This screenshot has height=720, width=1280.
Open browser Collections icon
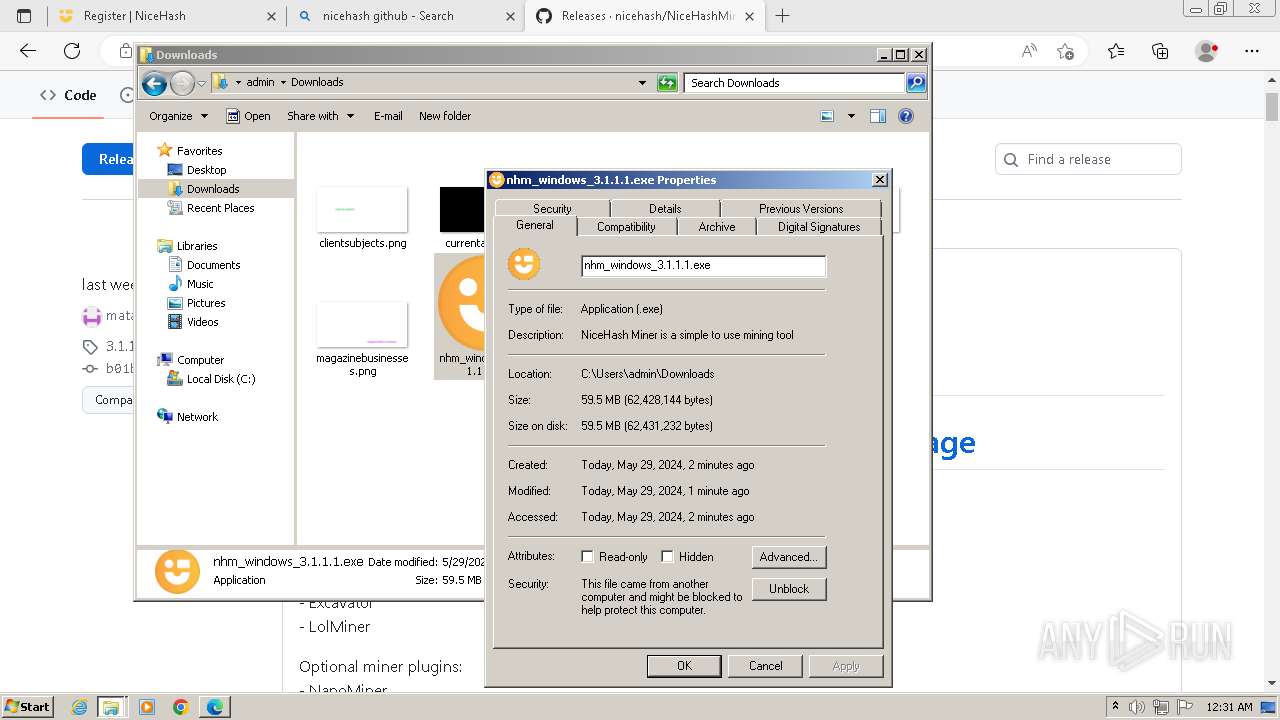(x=1160, y=51)
